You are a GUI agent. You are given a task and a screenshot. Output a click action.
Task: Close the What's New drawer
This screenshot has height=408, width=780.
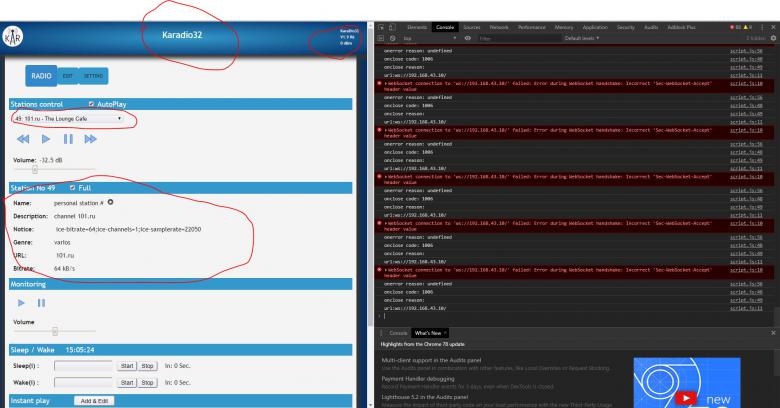pos(773,333)
